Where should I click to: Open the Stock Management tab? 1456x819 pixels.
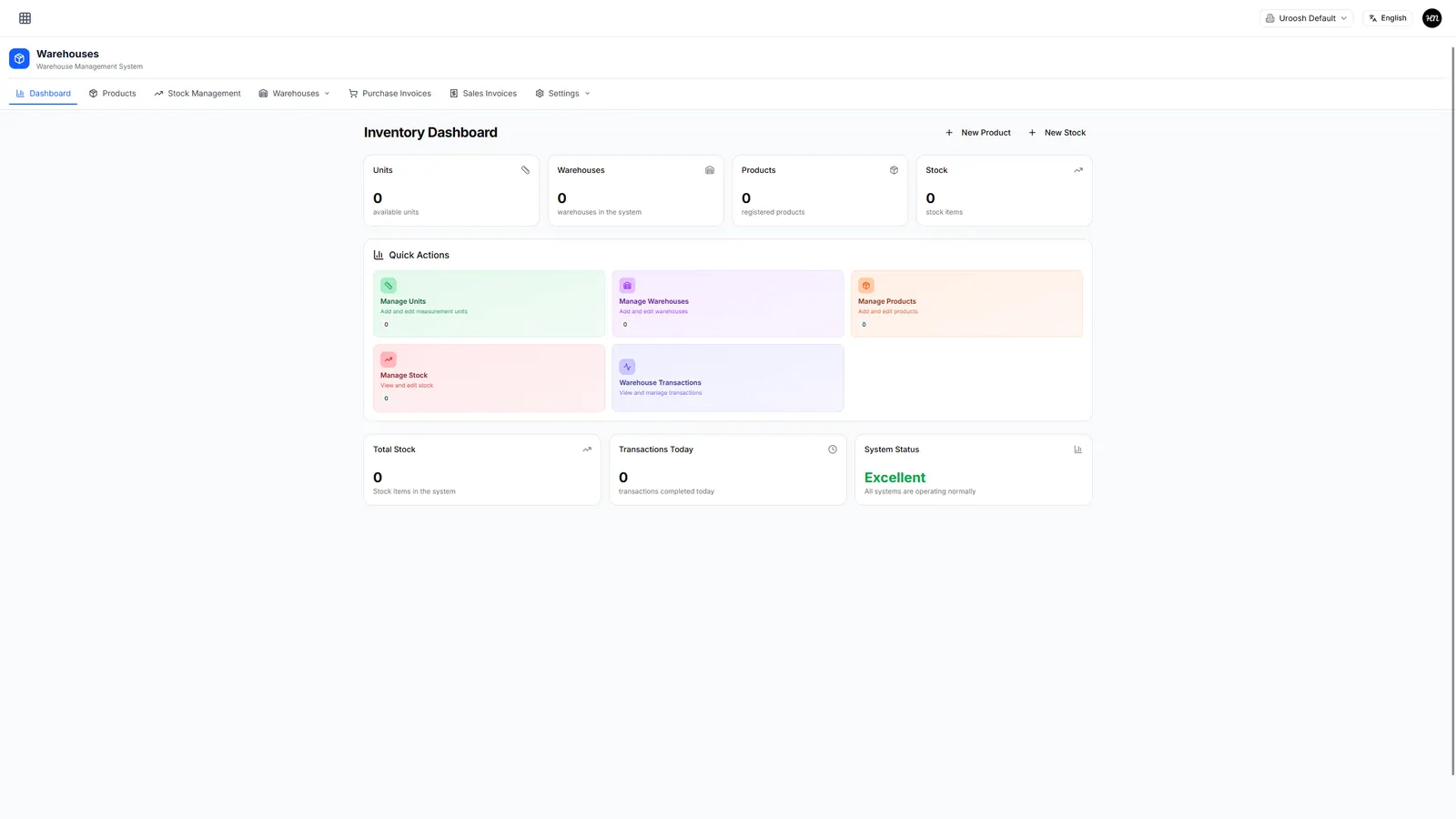tap(197, 94)
